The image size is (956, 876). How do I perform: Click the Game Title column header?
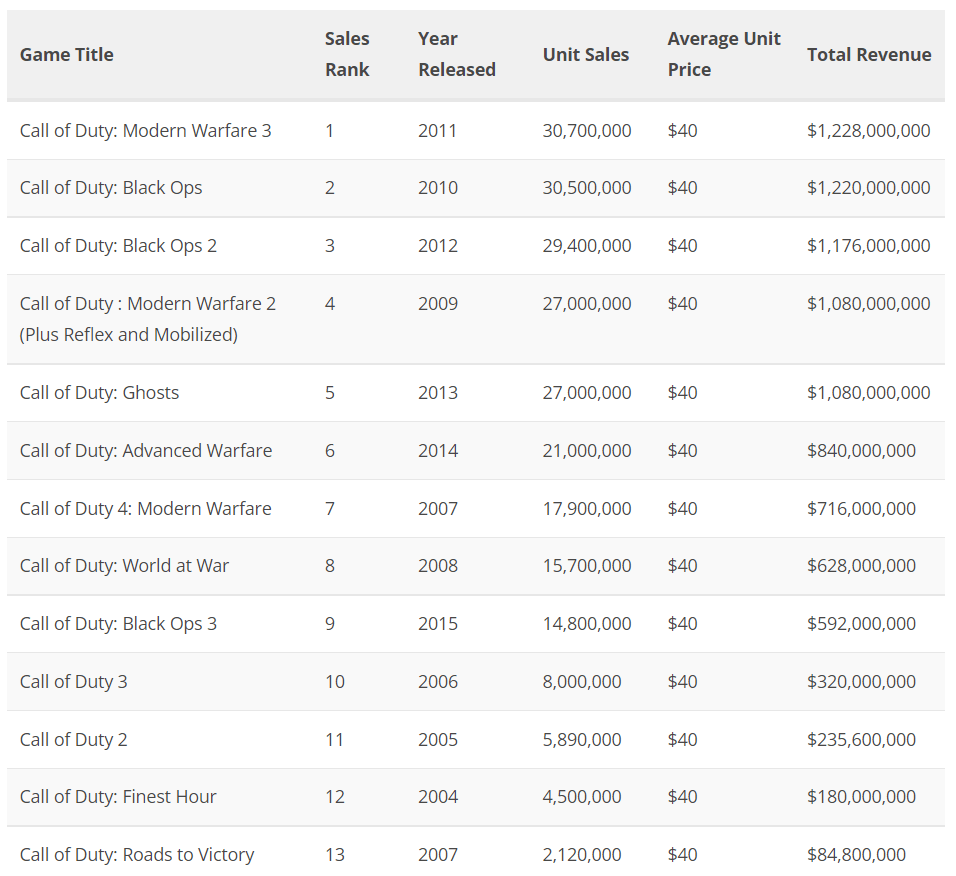pos(67,55)
